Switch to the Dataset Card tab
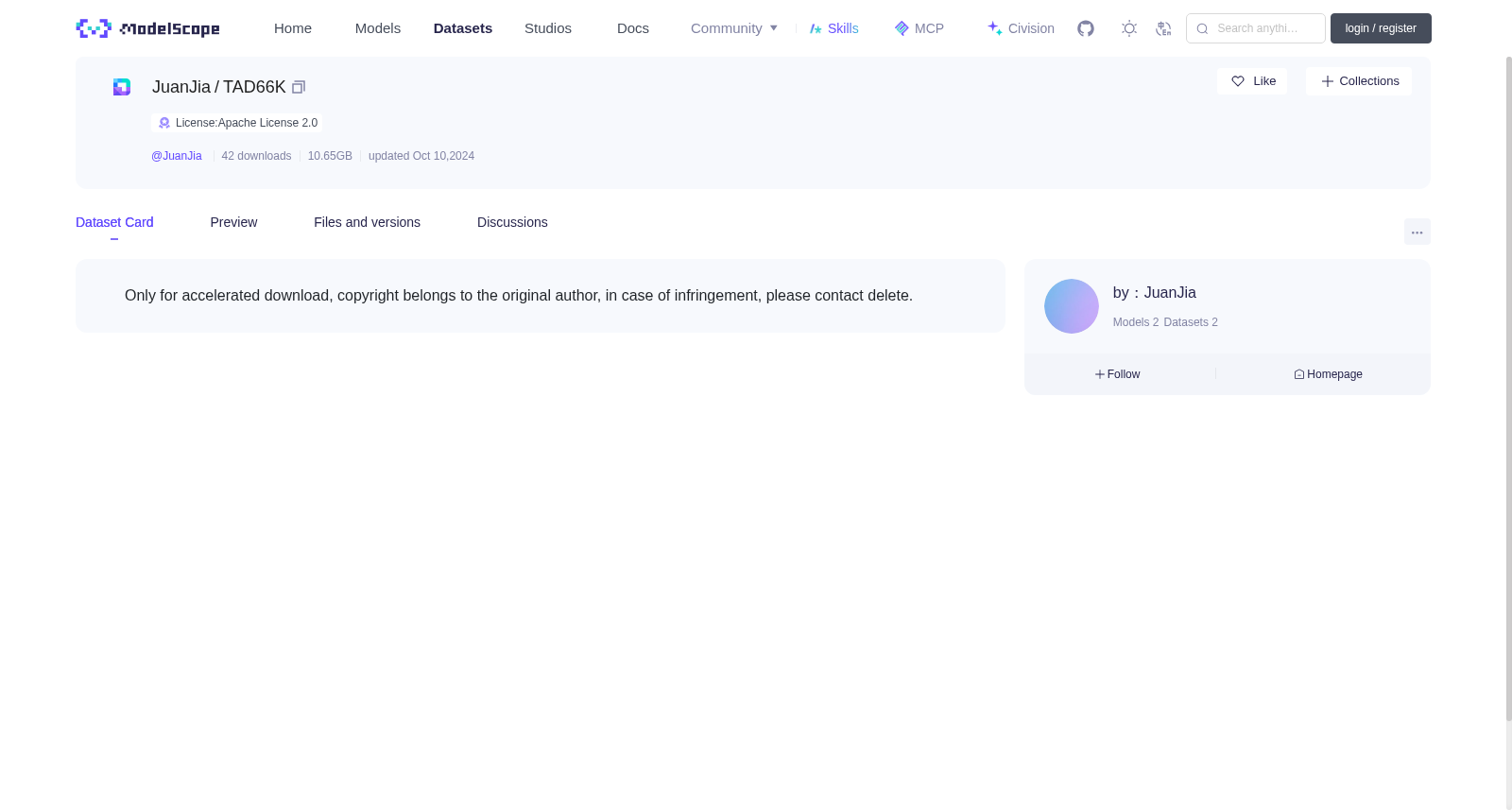Screen dimensions: 1512x810 [x=114, y=222]
